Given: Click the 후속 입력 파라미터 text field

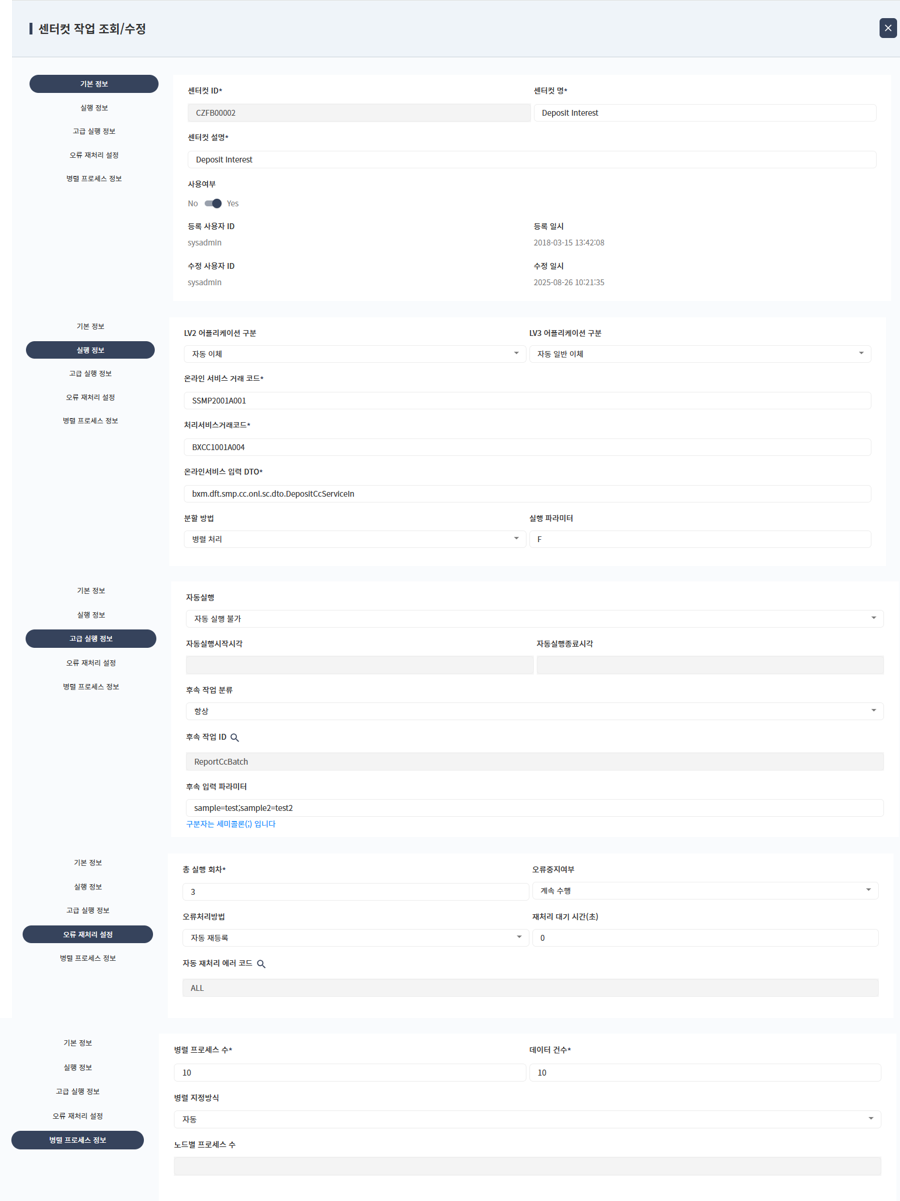Looking at the screenshot, I should (534, 808).
